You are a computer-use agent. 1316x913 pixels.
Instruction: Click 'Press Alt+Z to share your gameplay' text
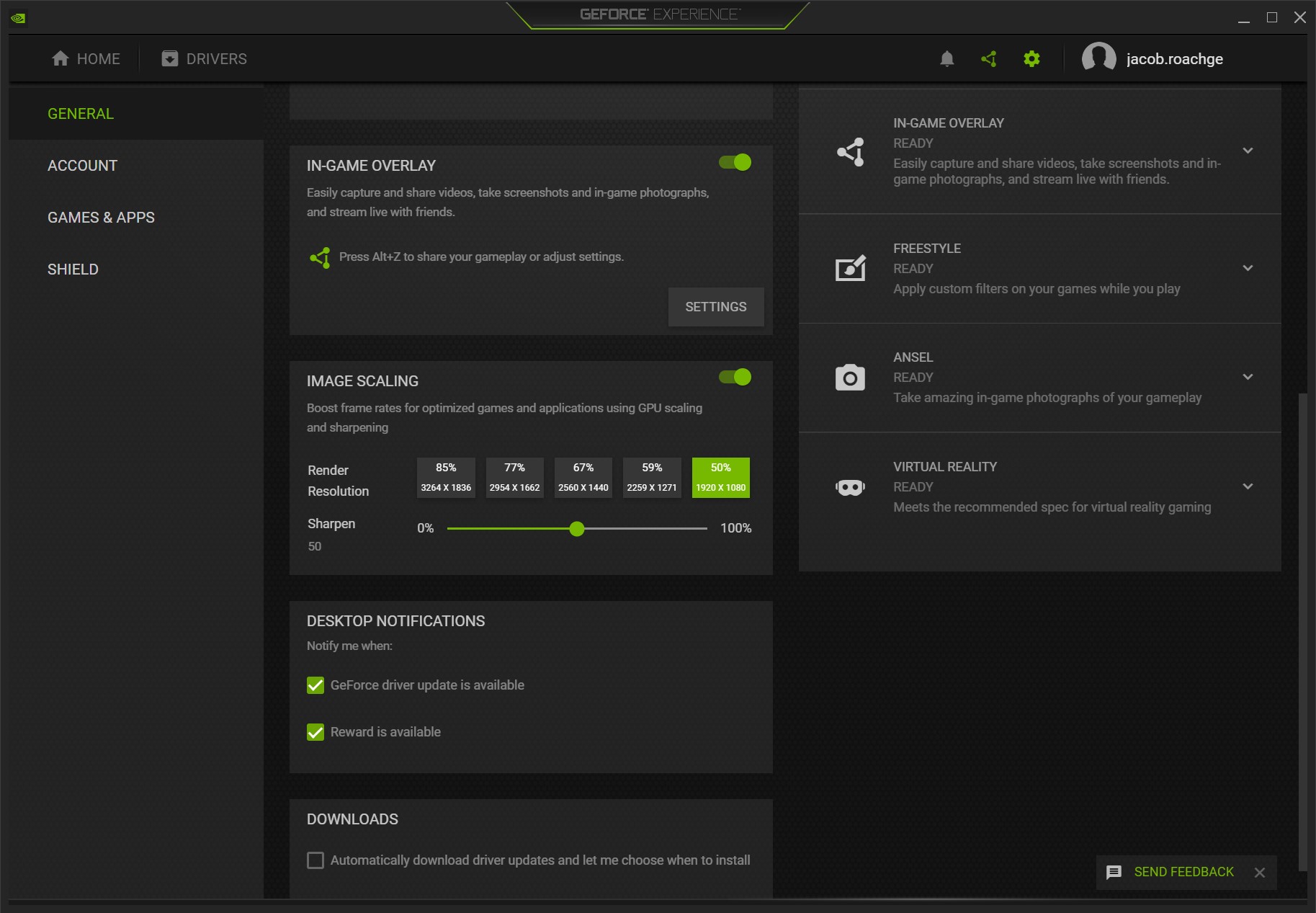pyautogui.click(x=481, y=257)
